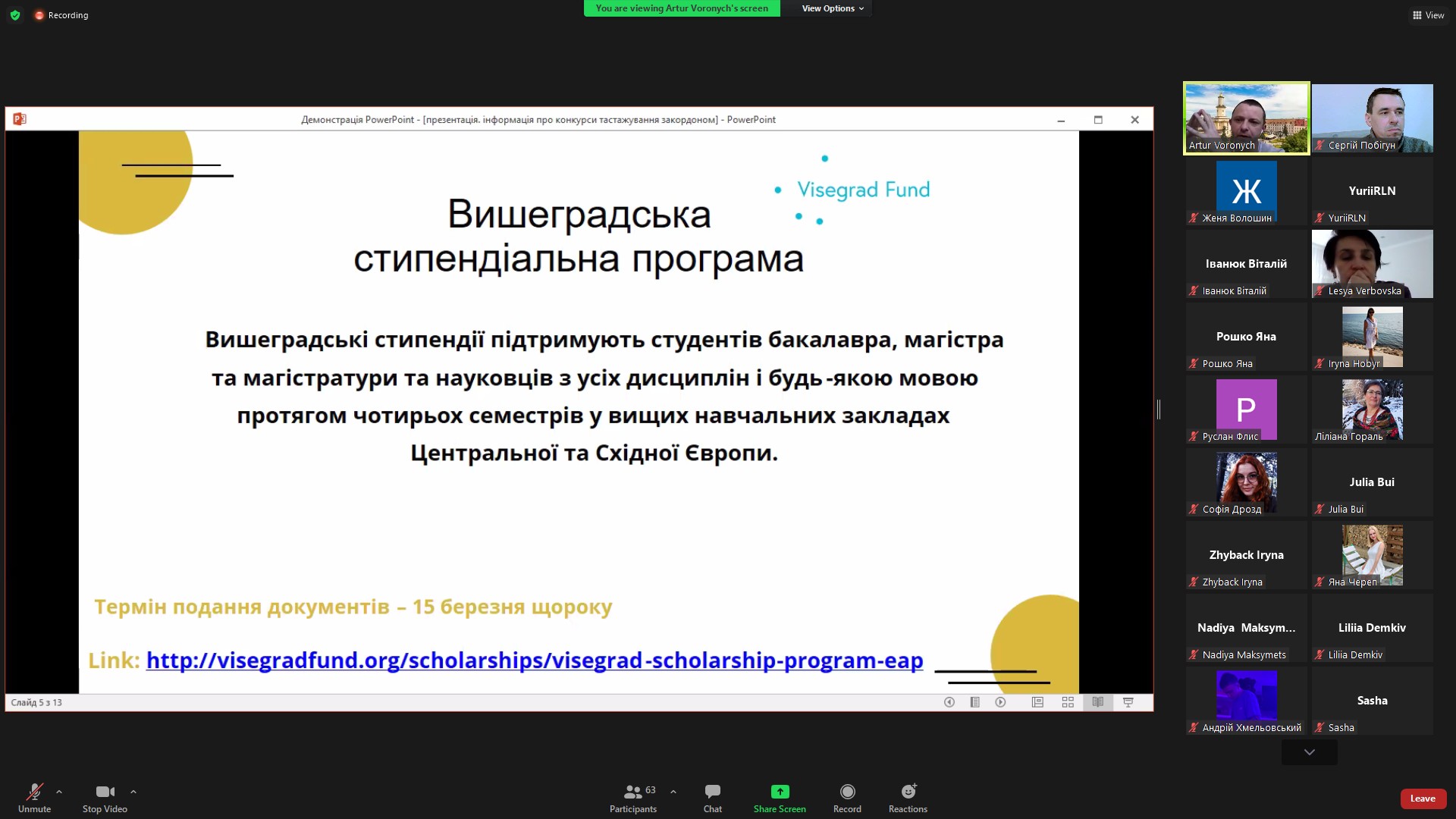Toggle video on or off

104,798
